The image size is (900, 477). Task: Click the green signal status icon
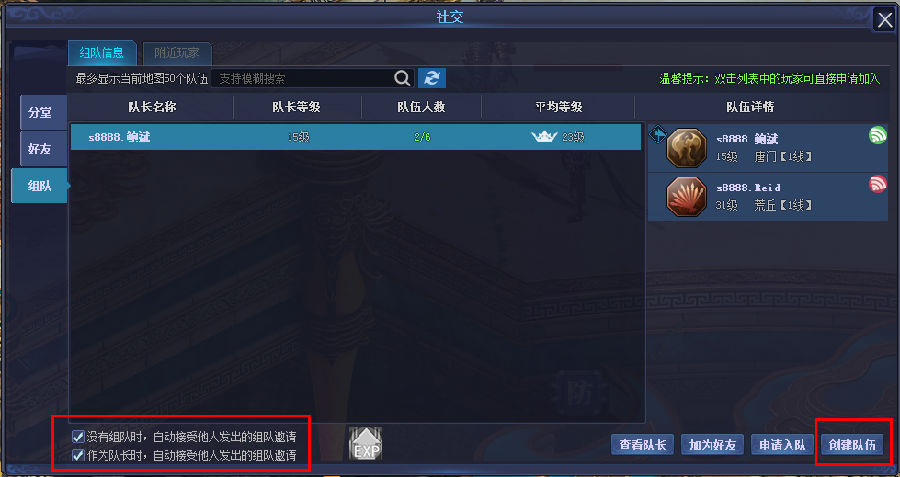pos(878,135)
